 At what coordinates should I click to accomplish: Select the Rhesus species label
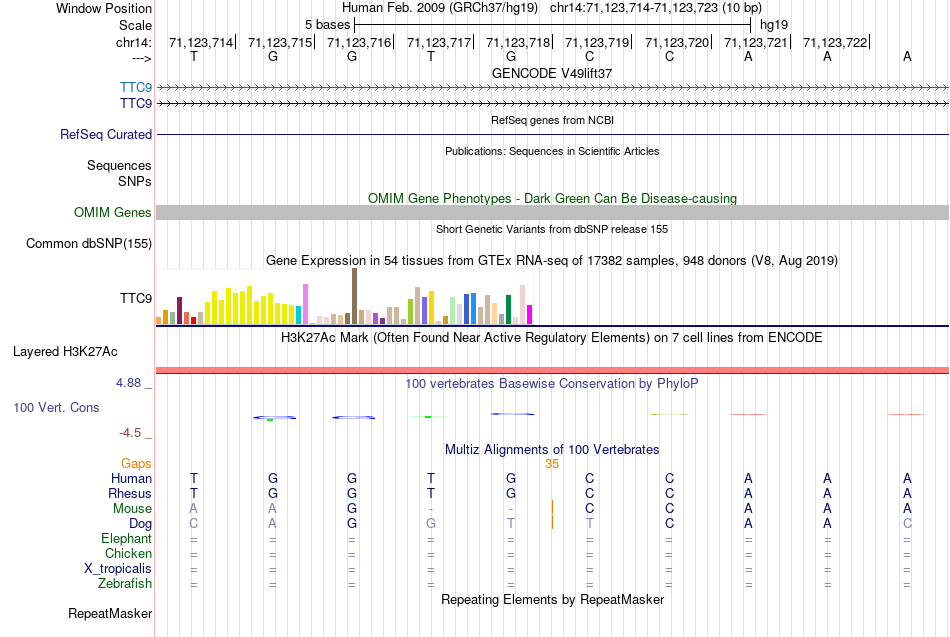pos(130,493)
